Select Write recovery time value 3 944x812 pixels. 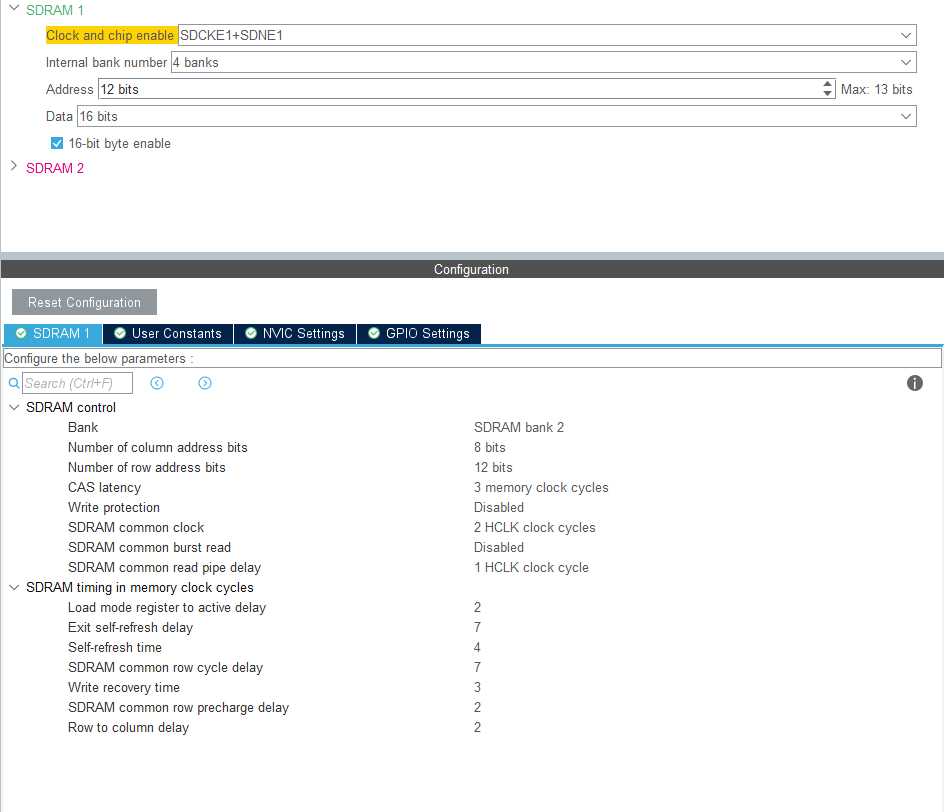click(477, 687)
